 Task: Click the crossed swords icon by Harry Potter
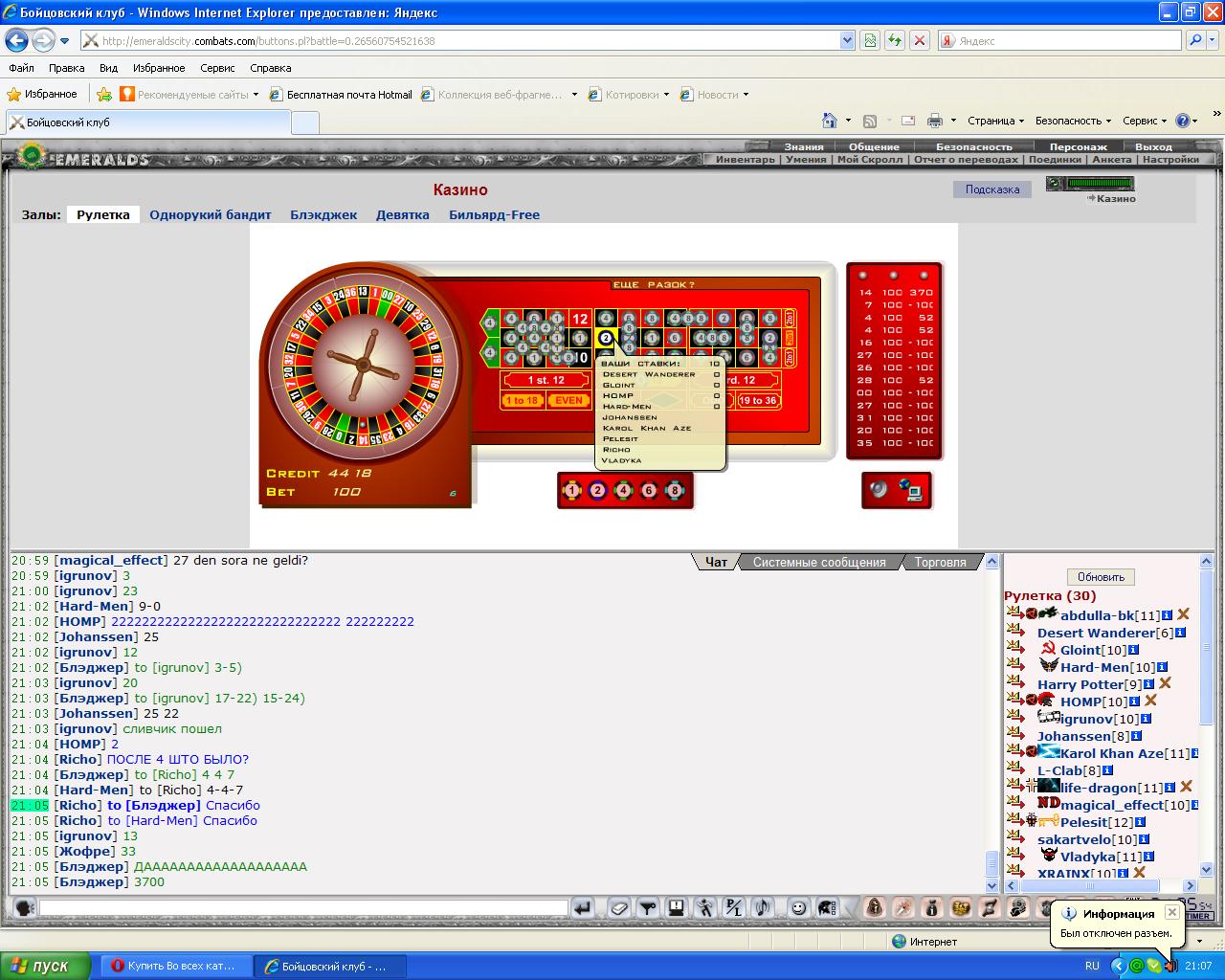pos(1165,683)
